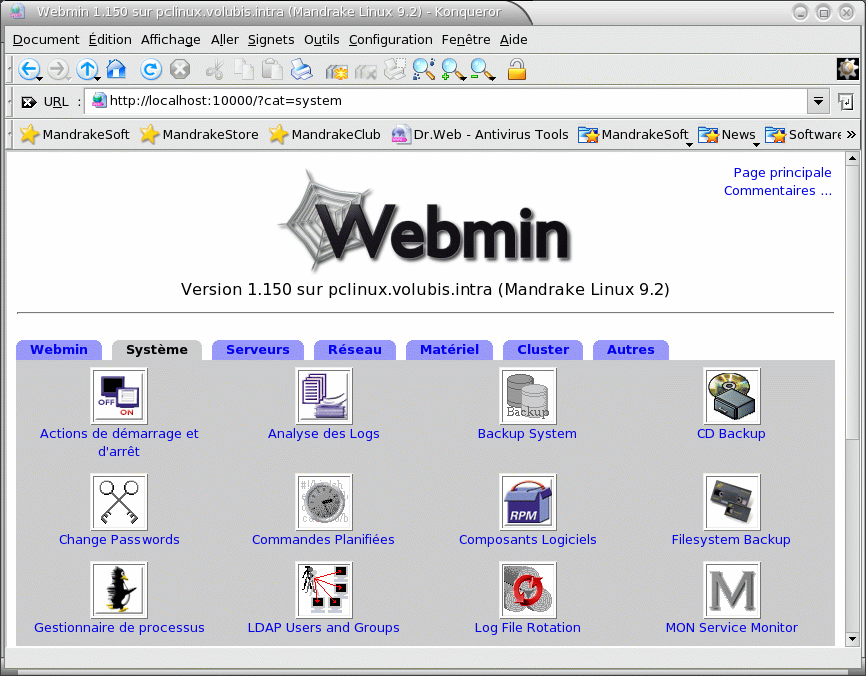Zoom out with the minus magnifier
Image resolution: width=866 pixels, height=676 pixels.
point(483,70)
